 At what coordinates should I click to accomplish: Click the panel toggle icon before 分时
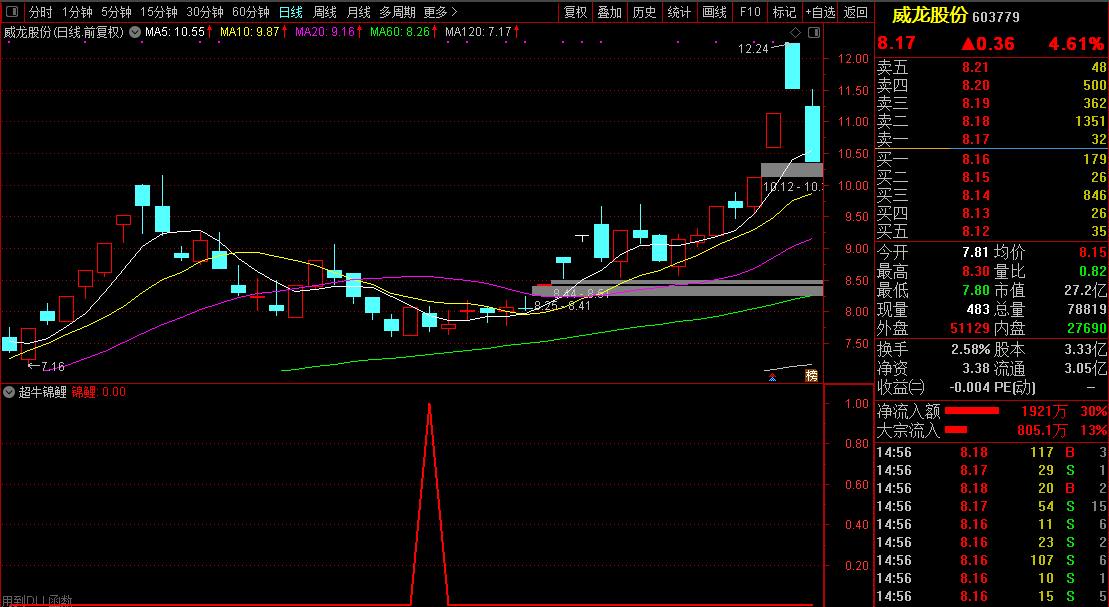coord(11,12)
